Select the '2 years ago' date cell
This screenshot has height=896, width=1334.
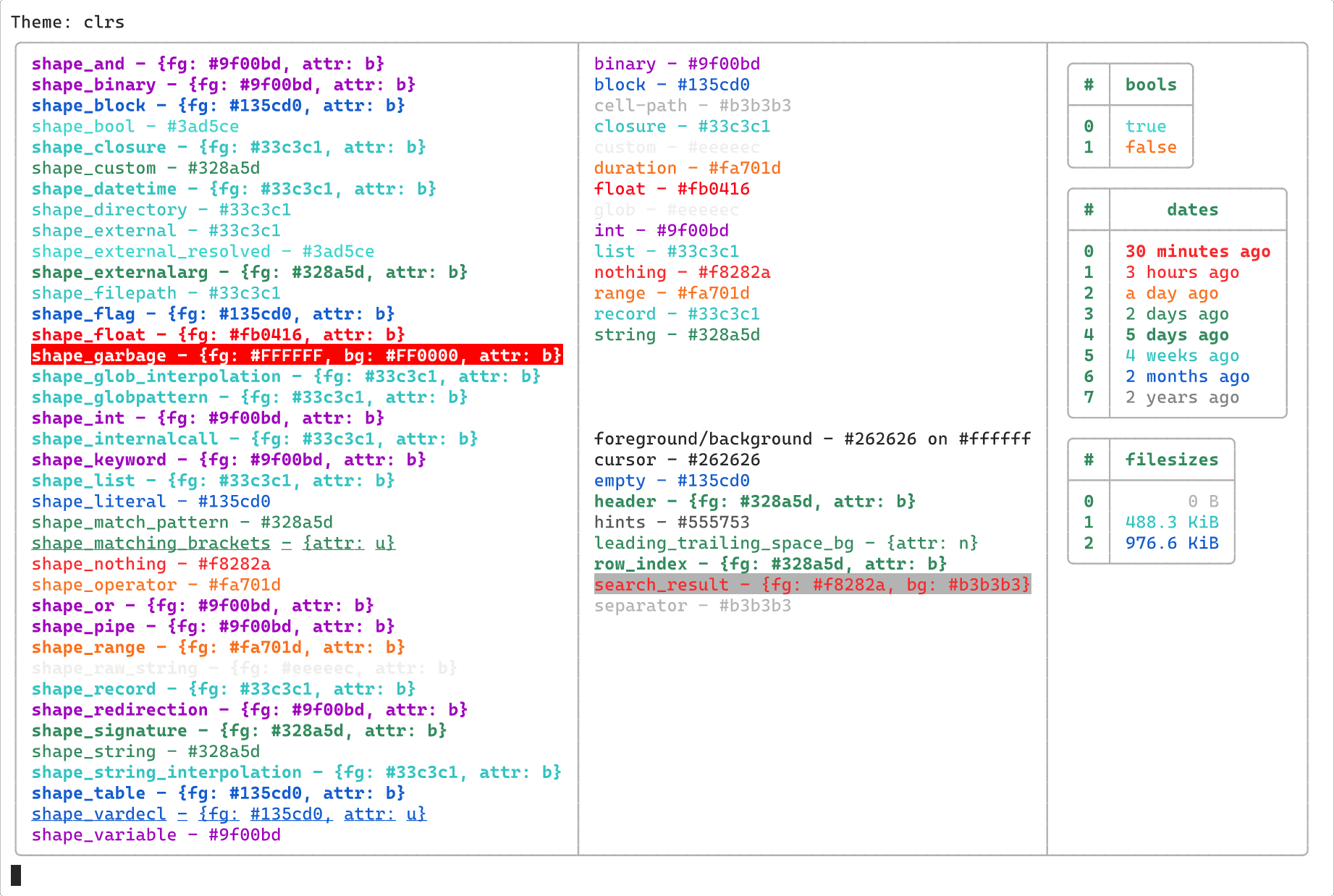point(1182,397)
